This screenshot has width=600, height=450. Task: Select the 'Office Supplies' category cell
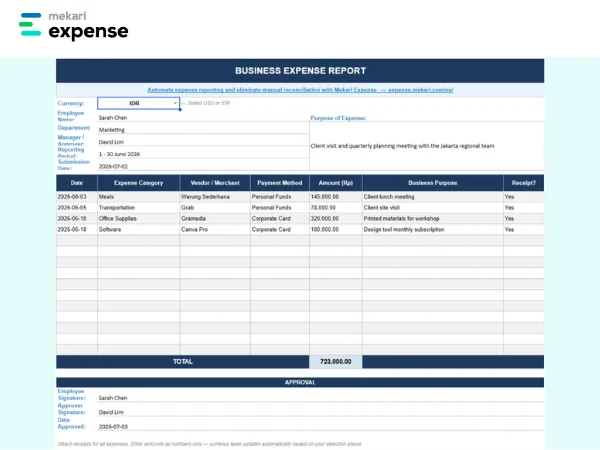coord(139,218)
